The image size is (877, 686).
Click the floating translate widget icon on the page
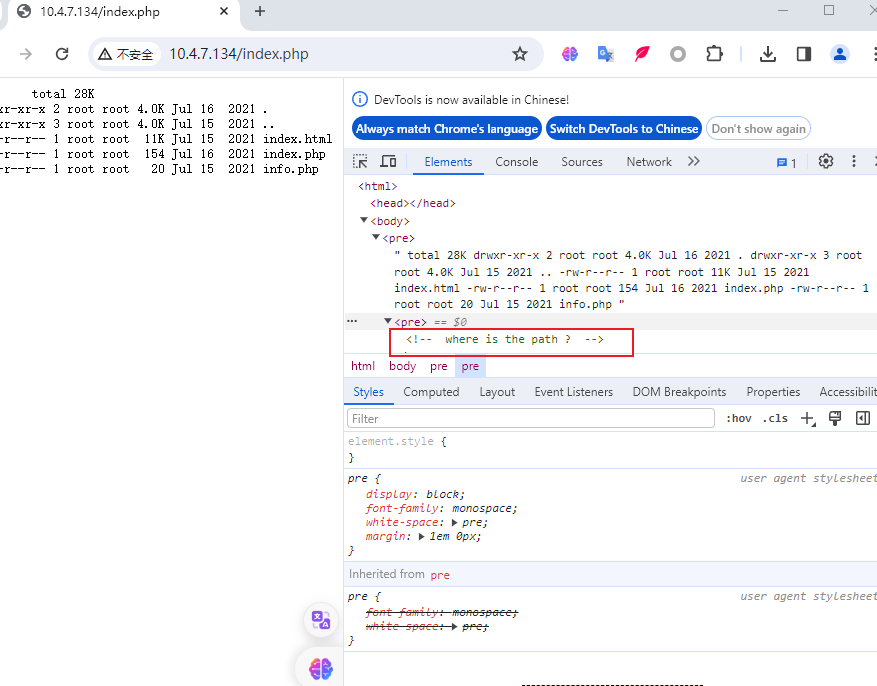coord(321,620)
